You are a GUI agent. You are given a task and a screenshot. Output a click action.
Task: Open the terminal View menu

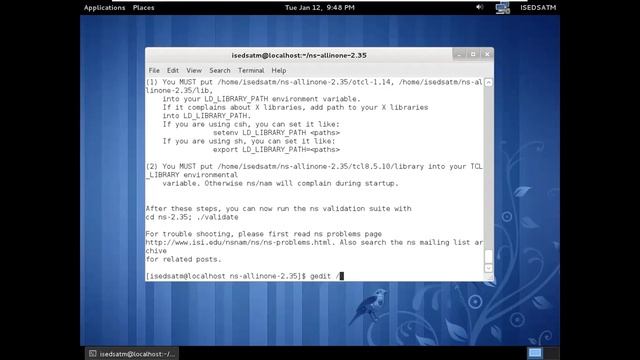click(194, 71)
